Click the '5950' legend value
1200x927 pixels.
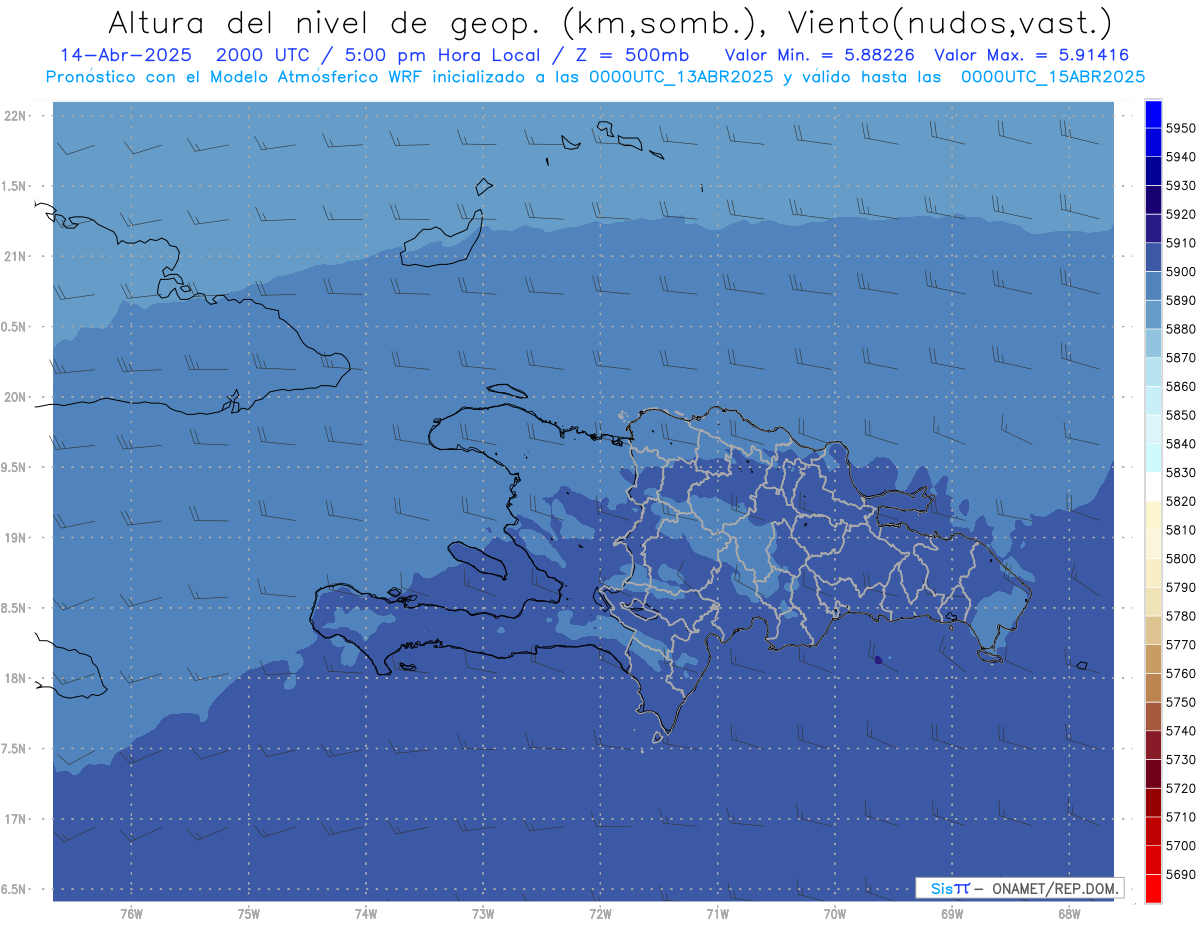[1180, 128]
